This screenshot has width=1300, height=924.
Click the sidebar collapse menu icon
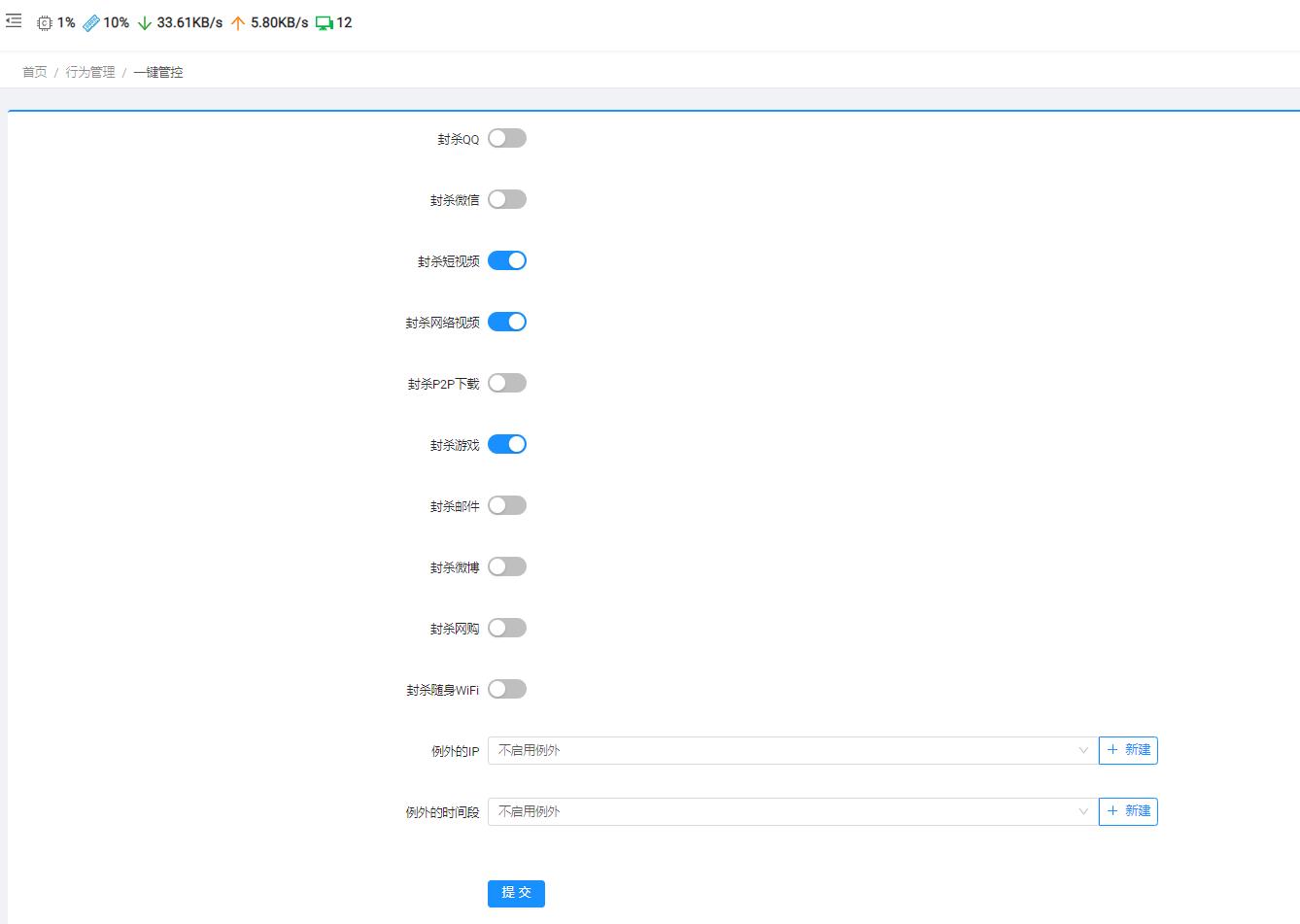click(x=14, y=20)
